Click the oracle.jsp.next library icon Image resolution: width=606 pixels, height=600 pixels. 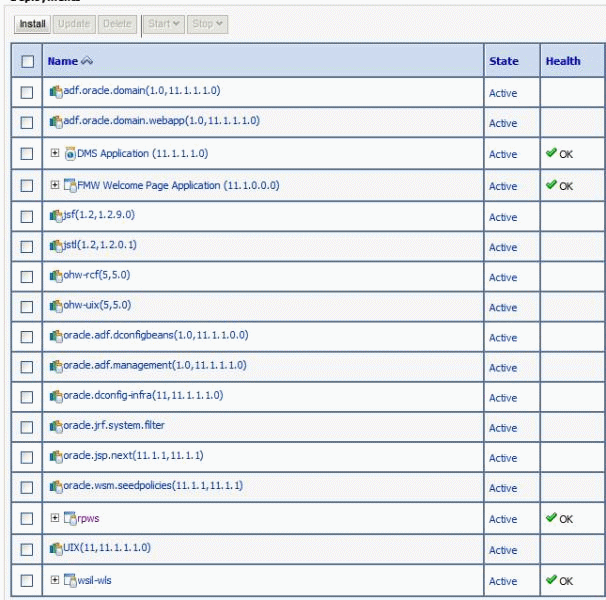[x=56, y=457]
